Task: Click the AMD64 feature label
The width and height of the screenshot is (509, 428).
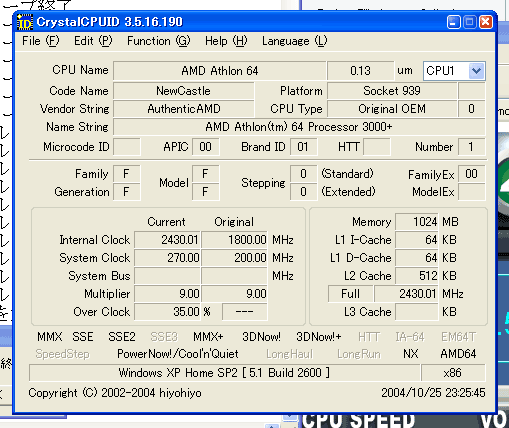Action: (x=458, y=354)
